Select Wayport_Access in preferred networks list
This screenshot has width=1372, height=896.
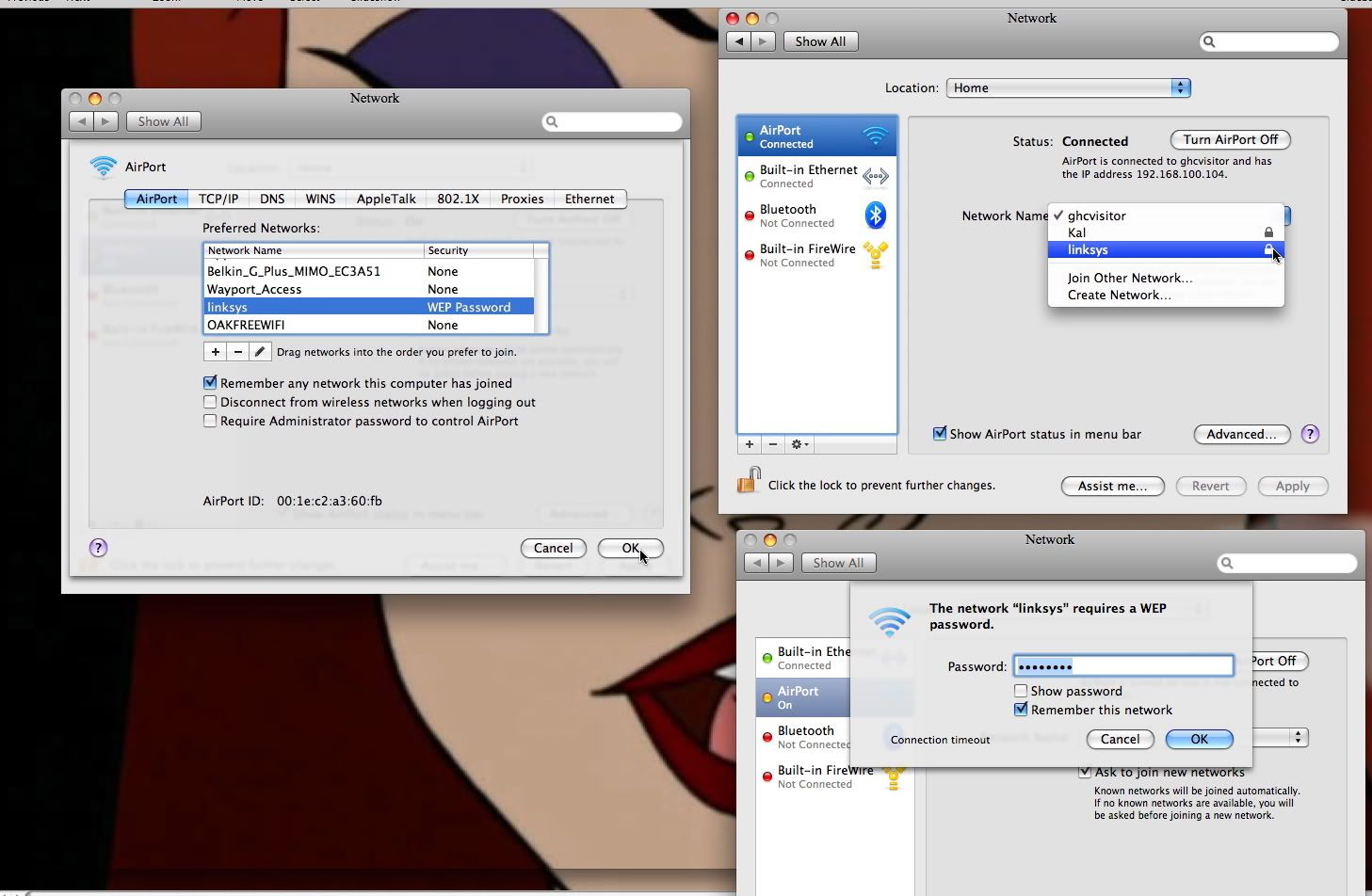[x=369, y=289]
